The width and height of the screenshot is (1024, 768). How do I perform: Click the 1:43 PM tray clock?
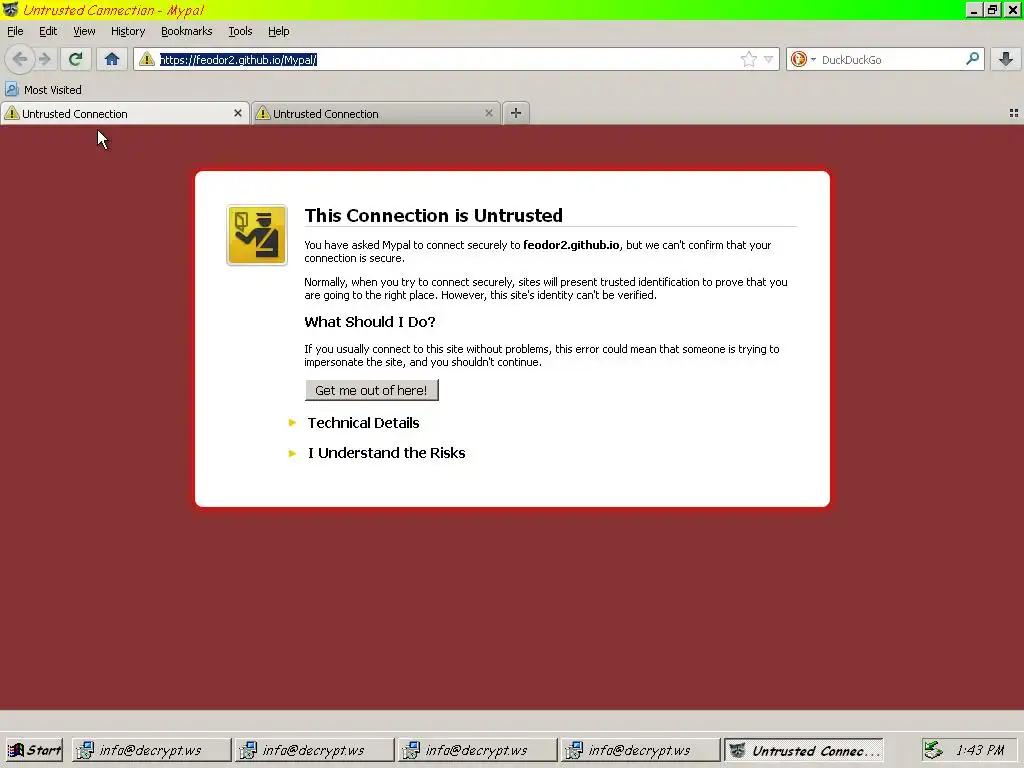point(980,750)
